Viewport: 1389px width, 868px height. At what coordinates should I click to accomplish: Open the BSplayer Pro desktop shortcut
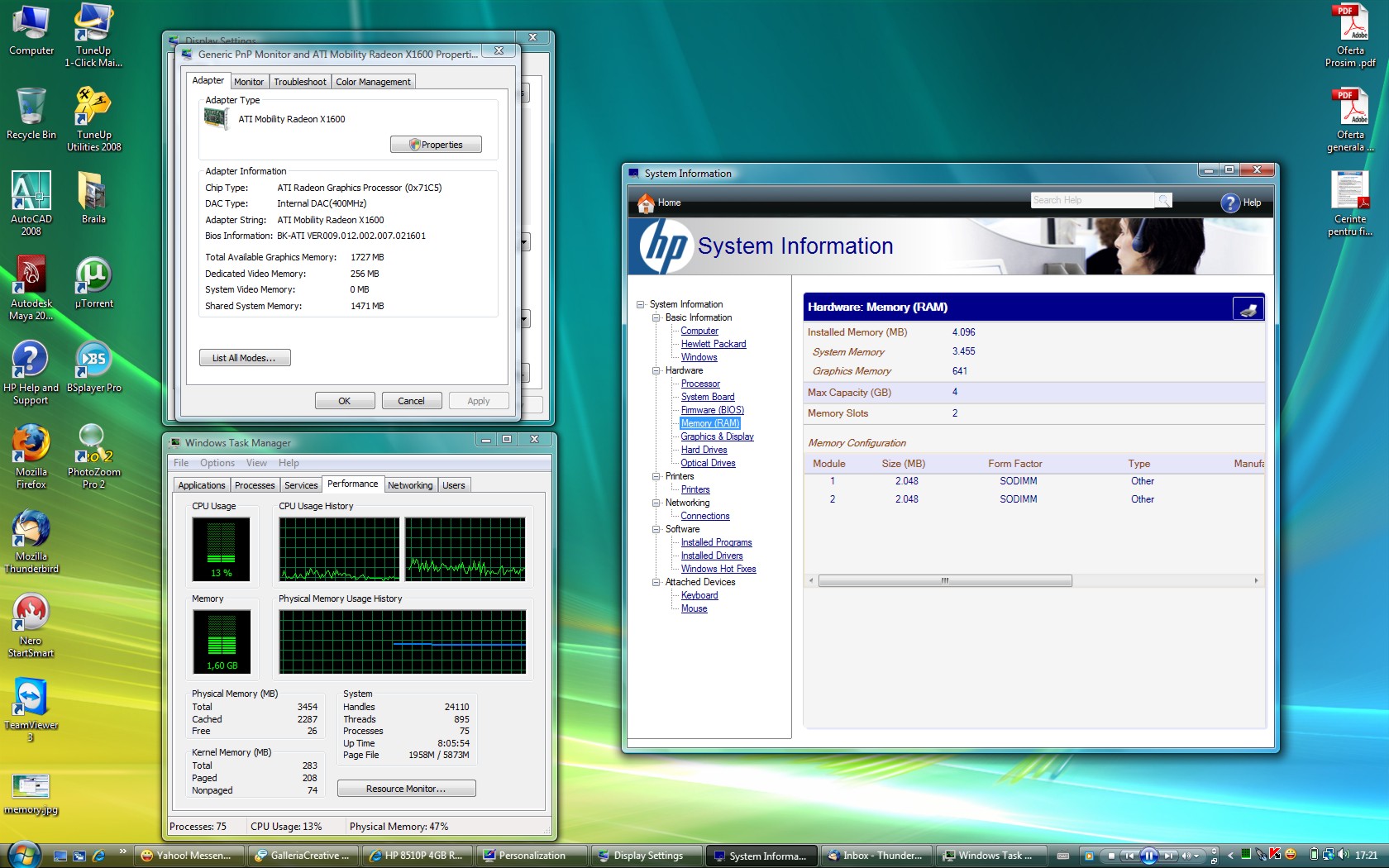(94, 366)
